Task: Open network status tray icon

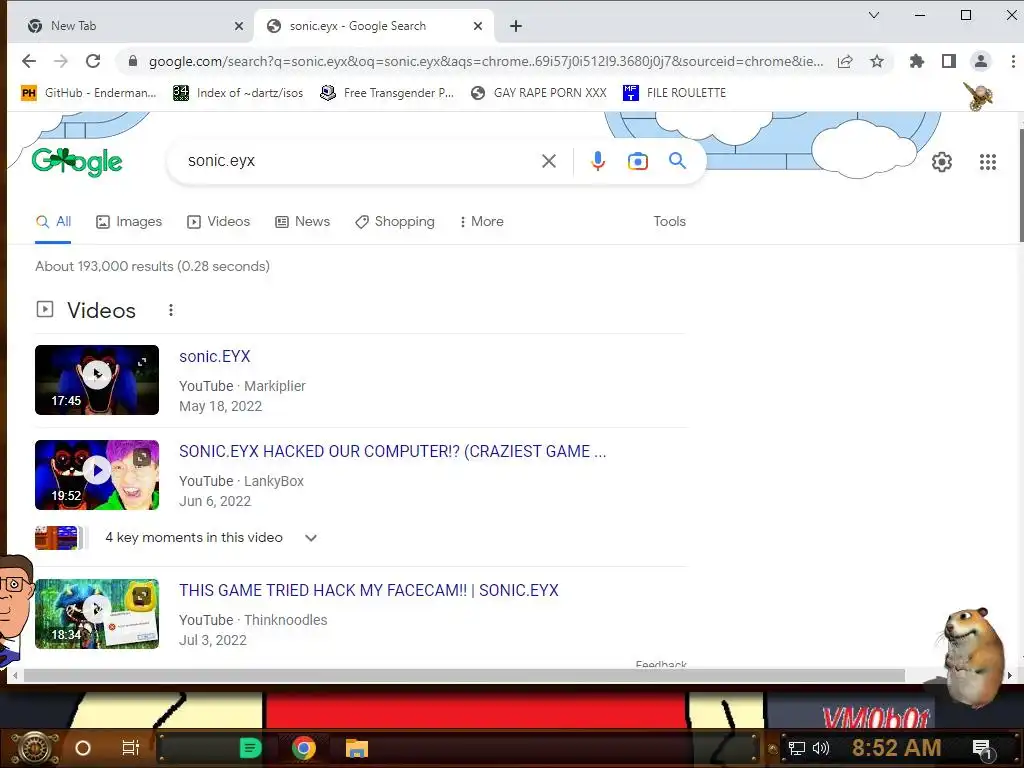Action: point(796,748)
